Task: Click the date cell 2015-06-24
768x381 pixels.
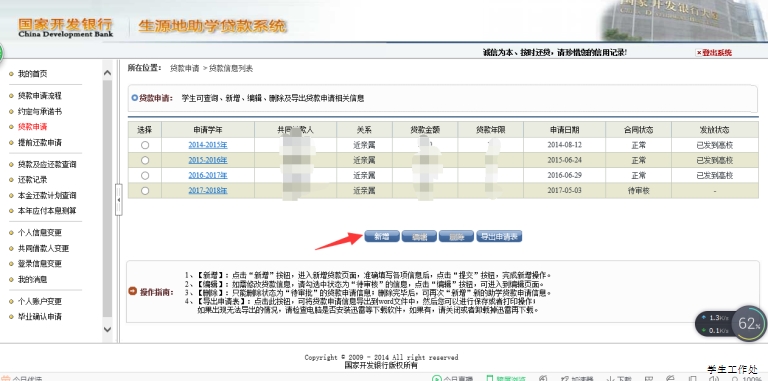Action: (x=564, y=160)
